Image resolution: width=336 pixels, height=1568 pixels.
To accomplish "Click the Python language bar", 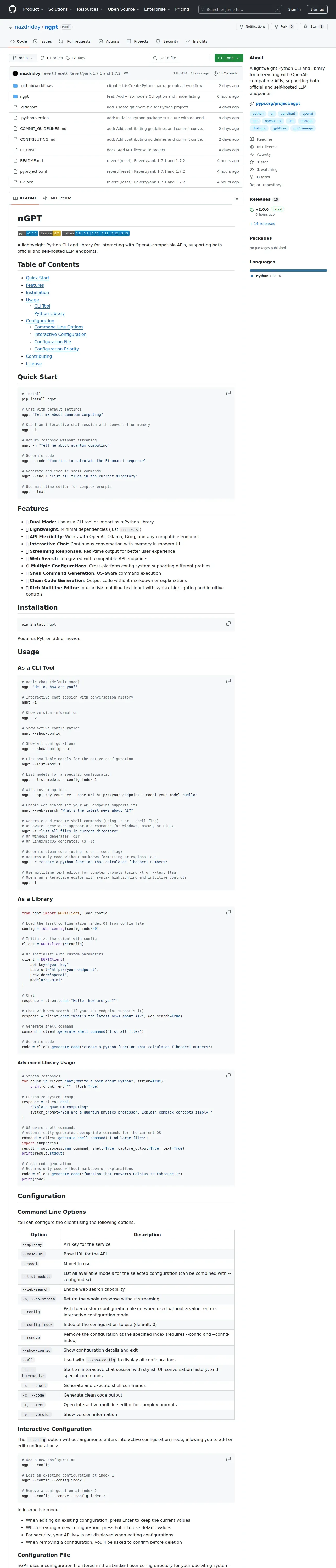I will pyautogui.click(x=288, y=270).
